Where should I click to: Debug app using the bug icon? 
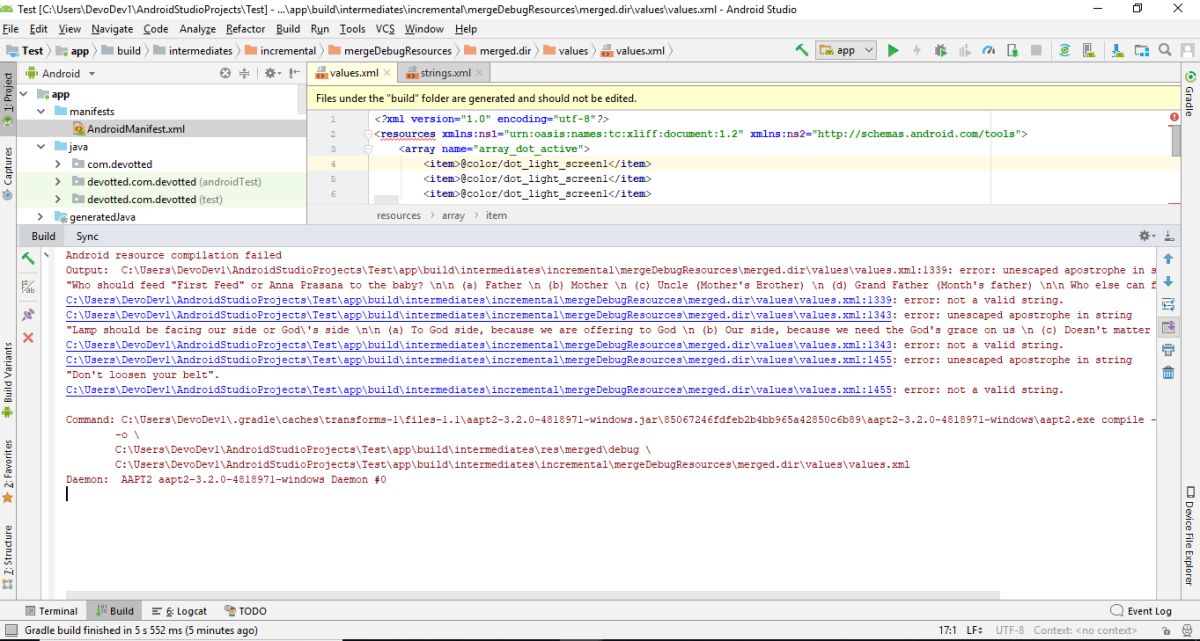click(x=941, y=50)
